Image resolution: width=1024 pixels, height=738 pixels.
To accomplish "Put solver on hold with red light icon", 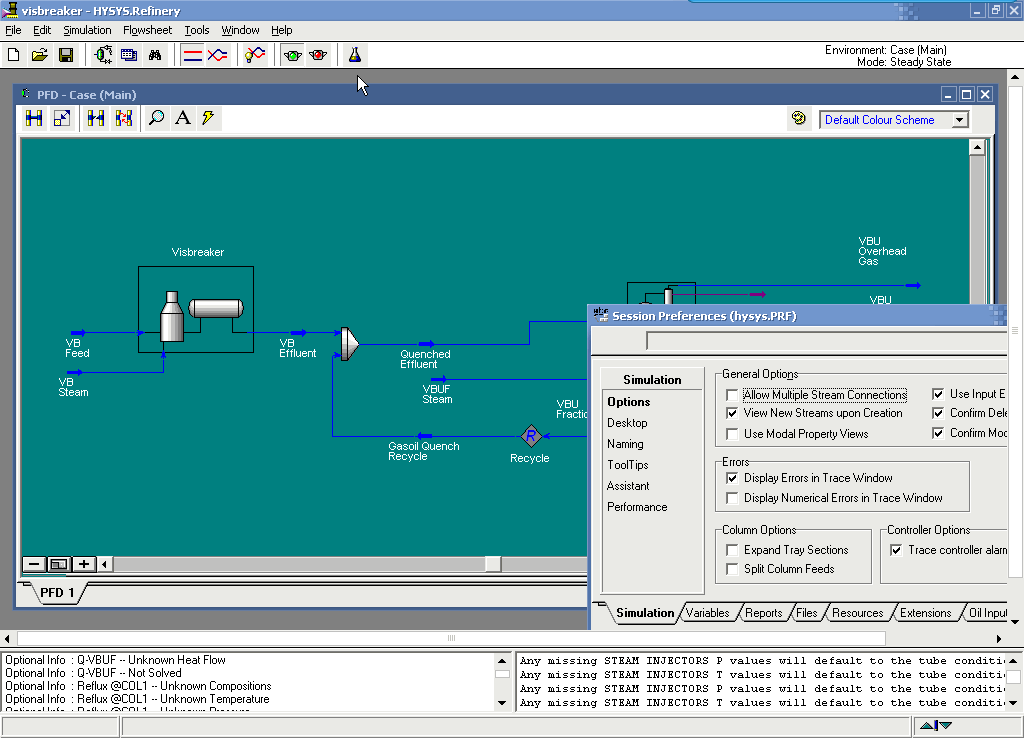I will (318, 55).
